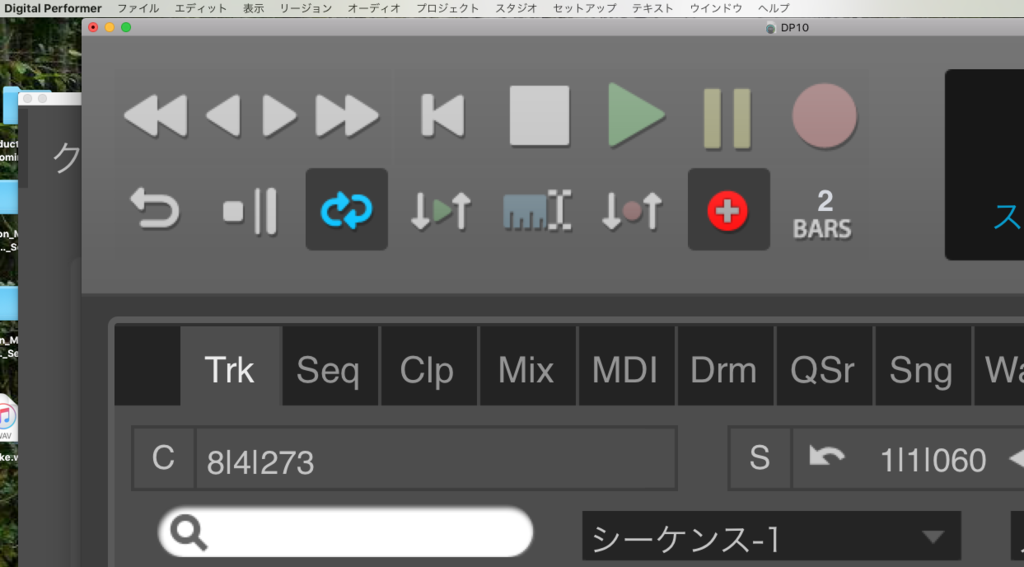Click the C cursor info label
This screenshot has width=1024, height=567.
click(163, 458)
